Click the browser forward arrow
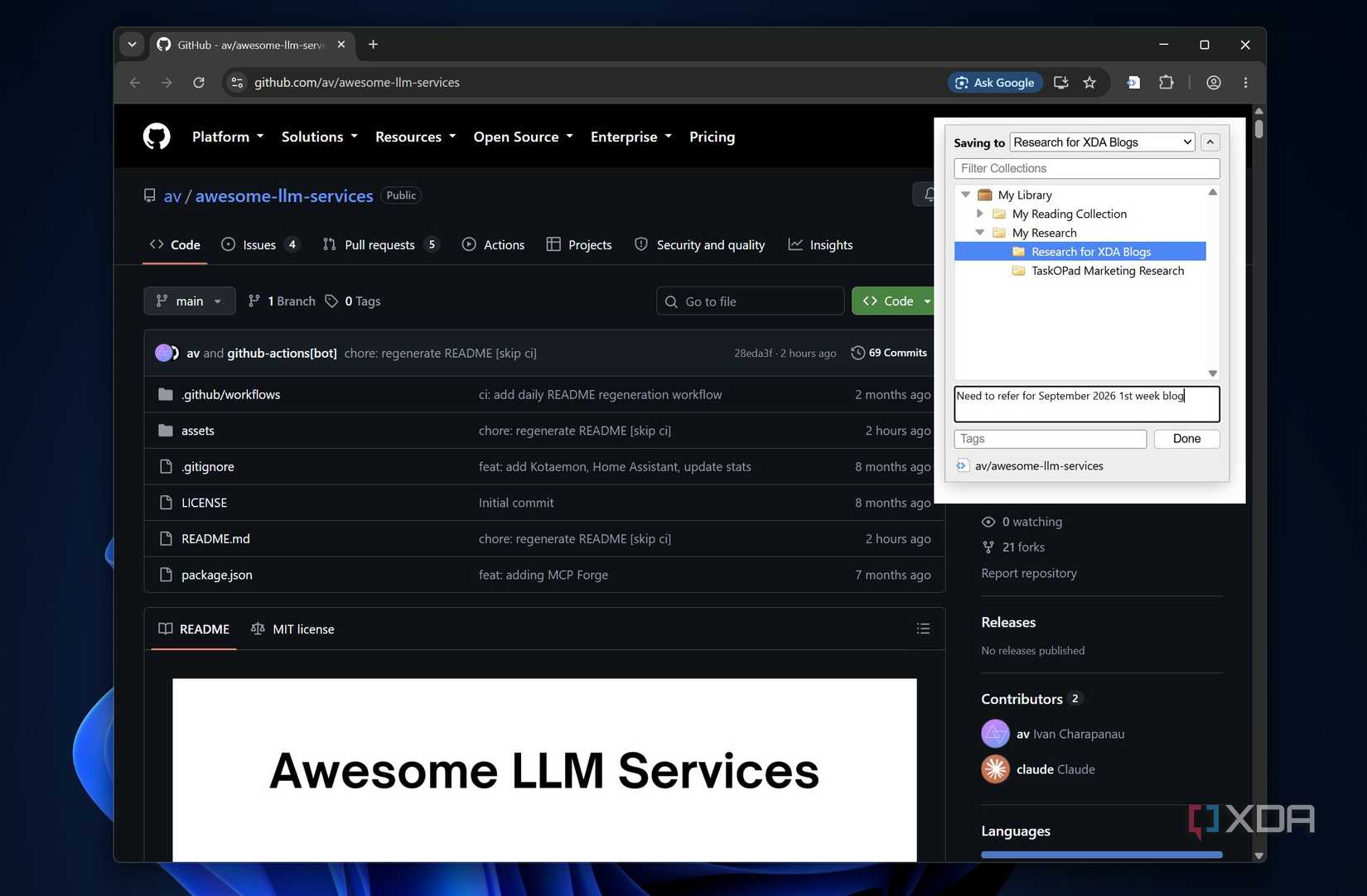1367x896 pixels. 167,83
